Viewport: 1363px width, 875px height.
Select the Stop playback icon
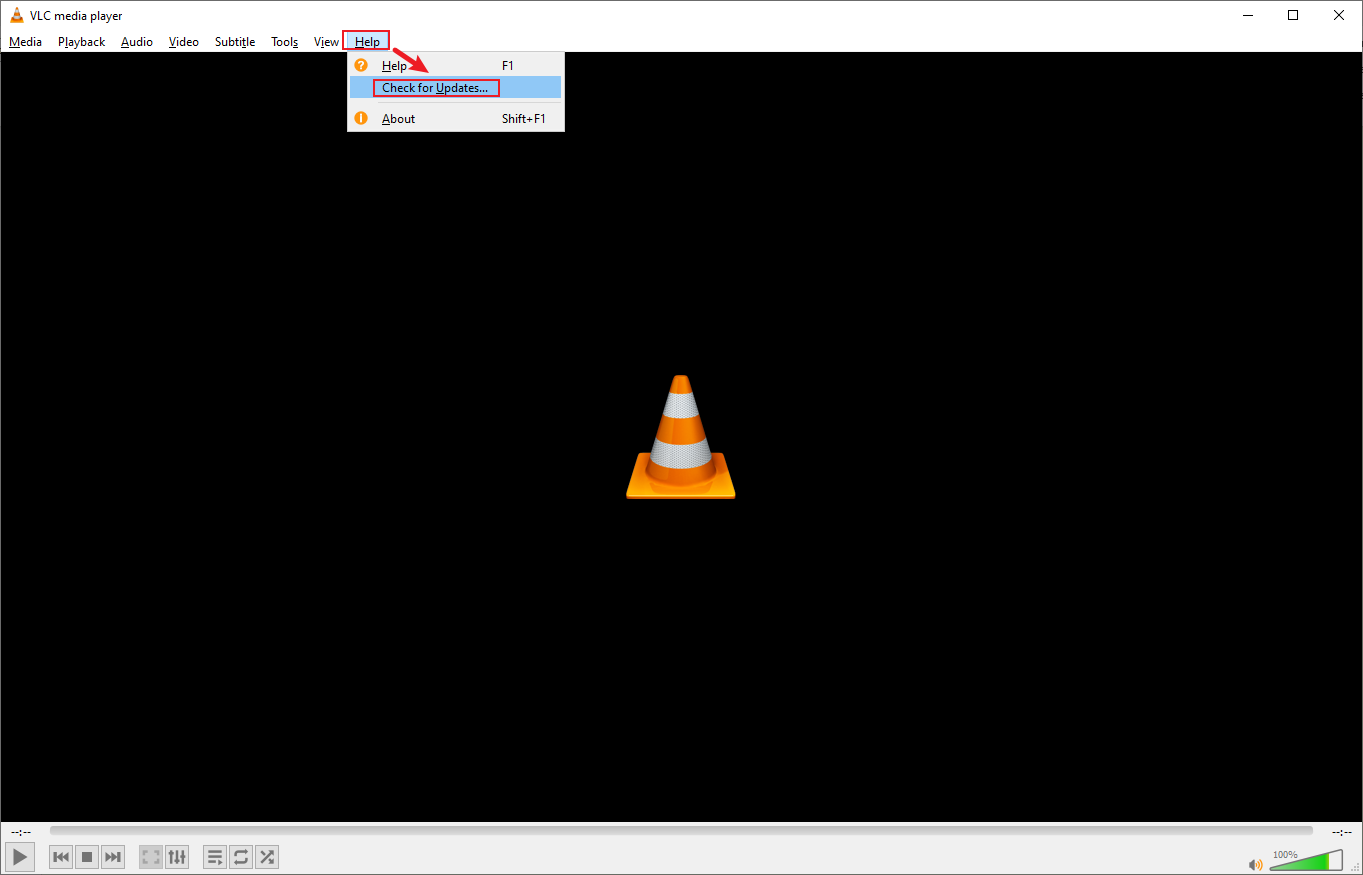point(86,856)
